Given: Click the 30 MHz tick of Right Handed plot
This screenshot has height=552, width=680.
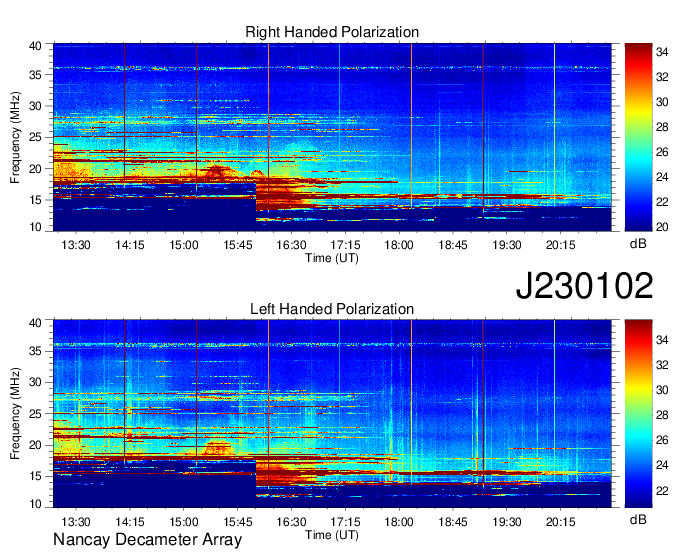Looking at the screenshot, I should click(35, 106).
